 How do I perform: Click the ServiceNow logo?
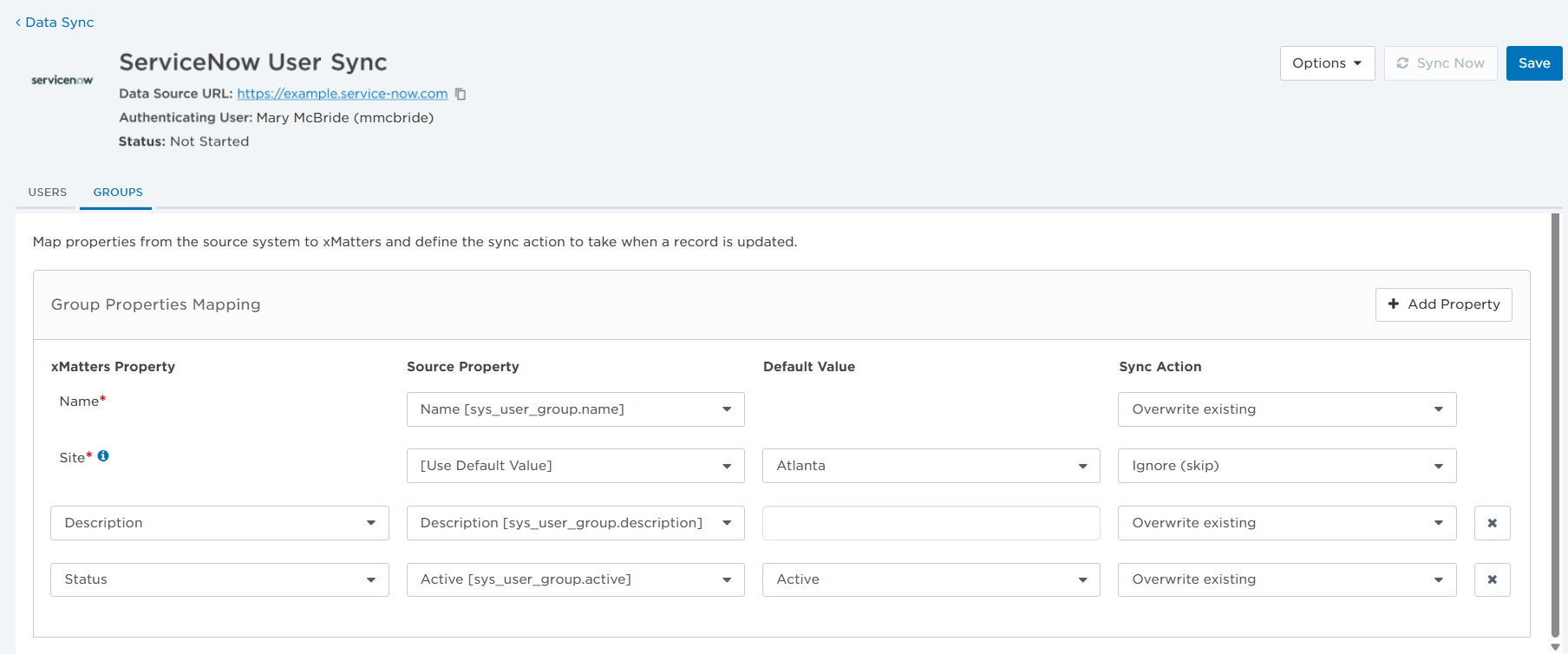pyautogui.click(x=62, y=80)
